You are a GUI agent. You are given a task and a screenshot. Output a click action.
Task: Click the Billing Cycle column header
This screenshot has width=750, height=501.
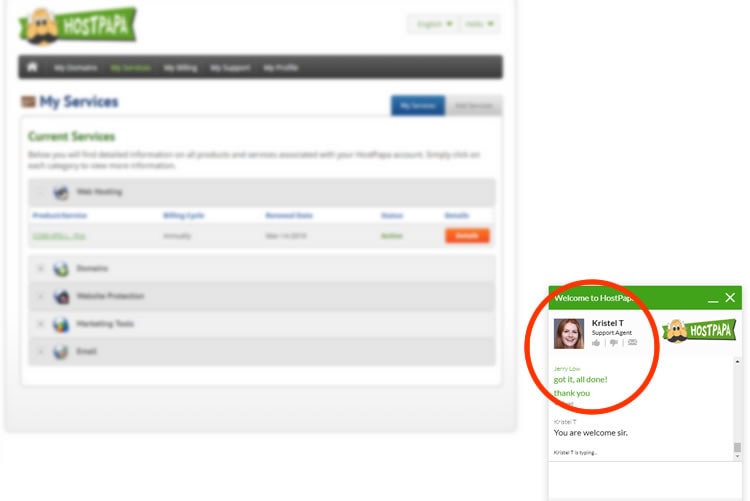pyautogui.click(x=184, y=215)
